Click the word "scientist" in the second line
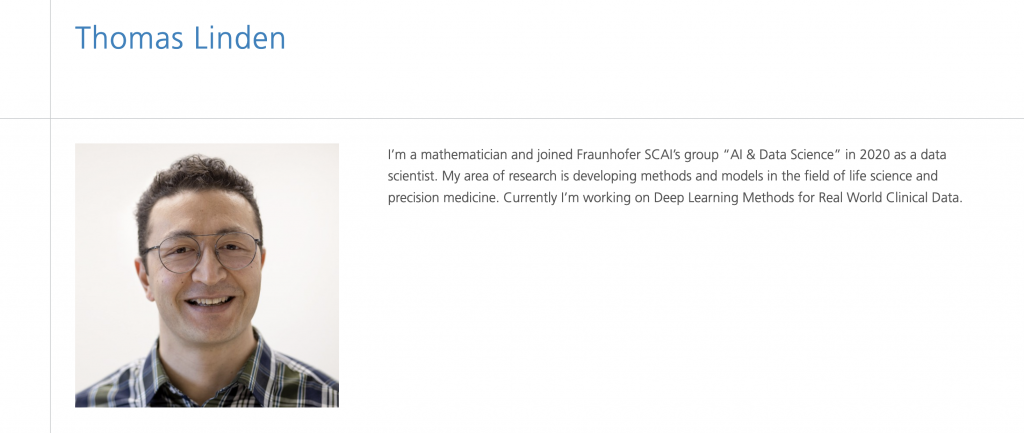Screen dimensions: 1024x433 pyautogui.click(x=413, y=176)
